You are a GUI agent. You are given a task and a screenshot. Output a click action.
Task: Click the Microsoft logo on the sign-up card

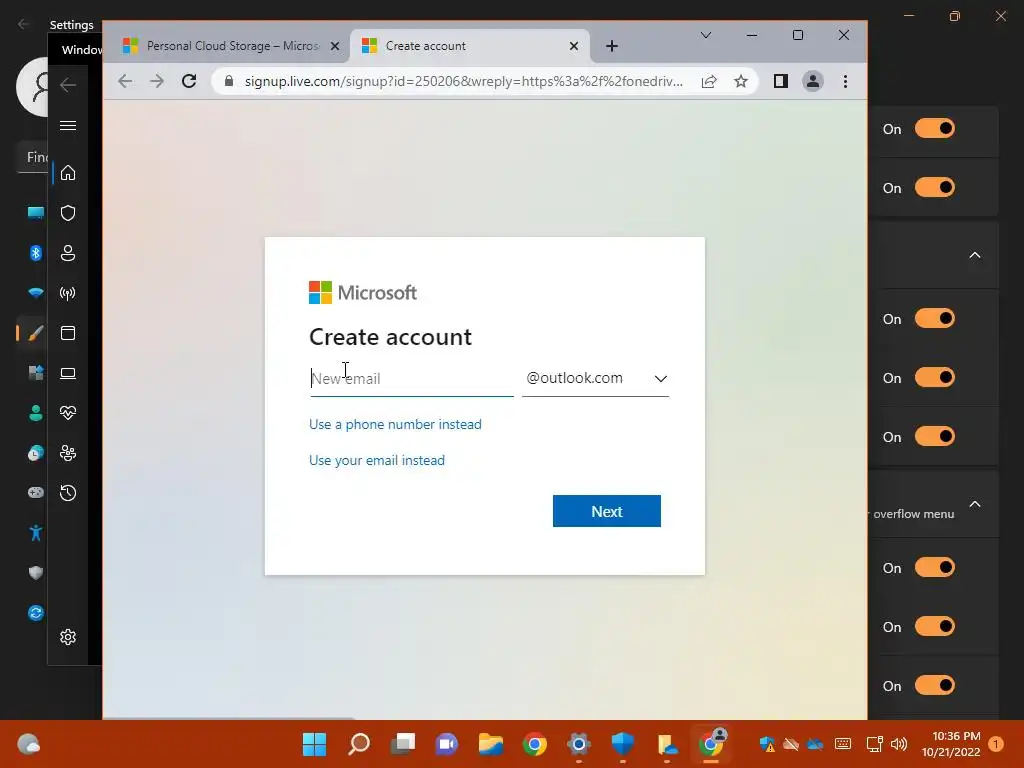(x=362, y=293)
